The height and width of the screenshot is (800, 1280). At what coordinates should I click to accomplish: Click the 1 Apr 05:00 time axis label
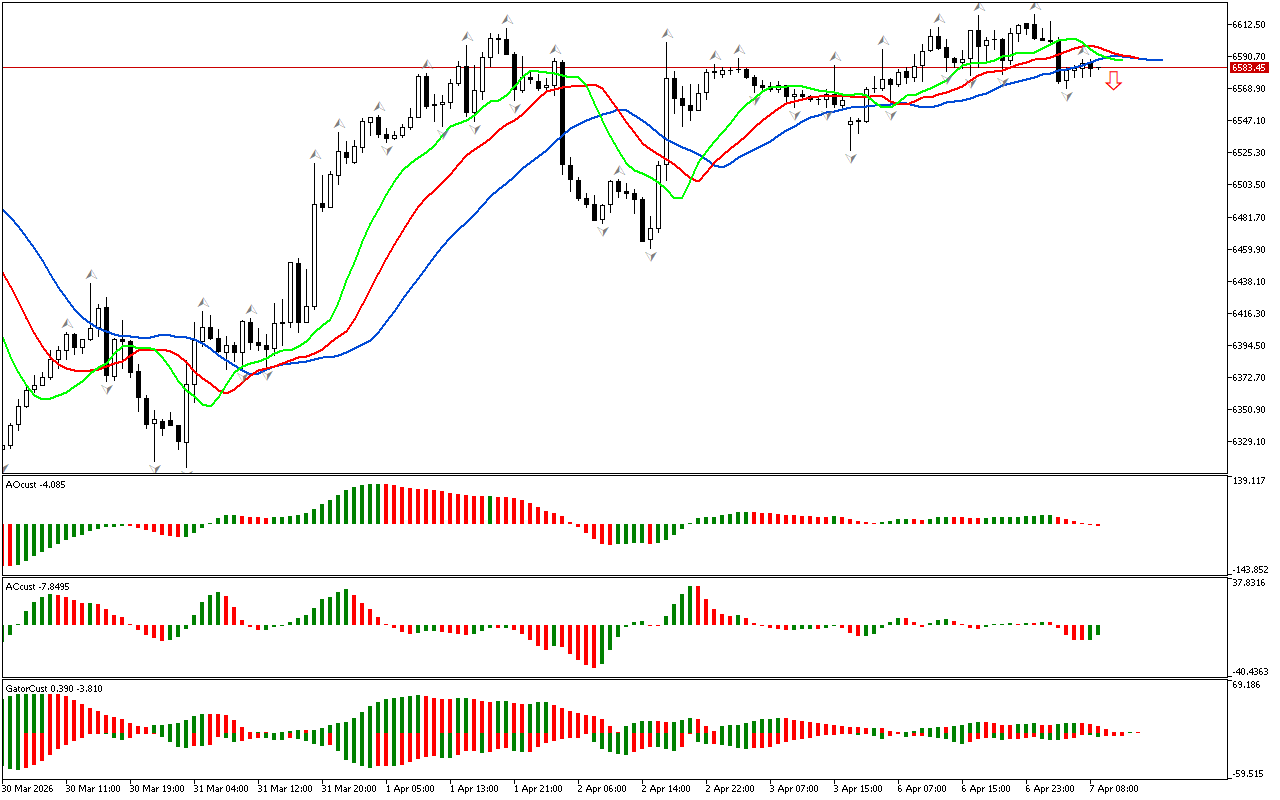(x=410, y=789)
